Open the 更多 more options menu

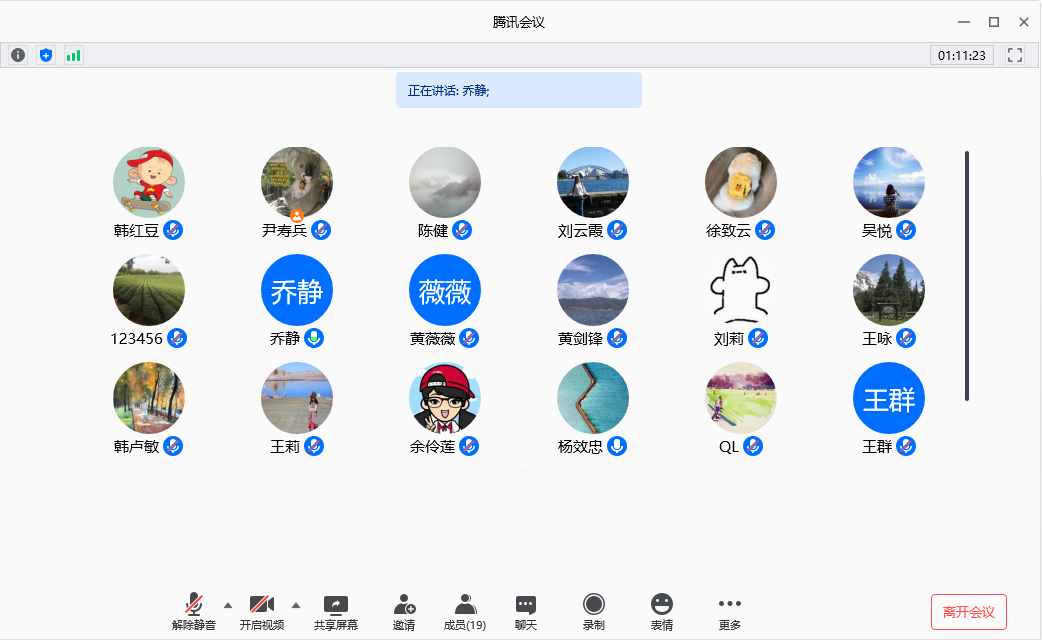(730, 611)
